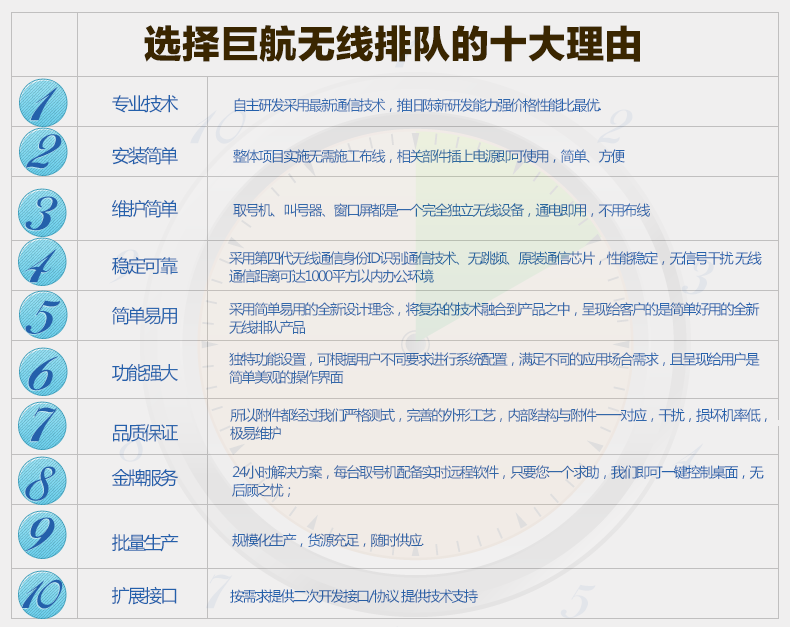790x627 pixels.
Task: Open the 稳定可靠 label
Action: point(144,265)
